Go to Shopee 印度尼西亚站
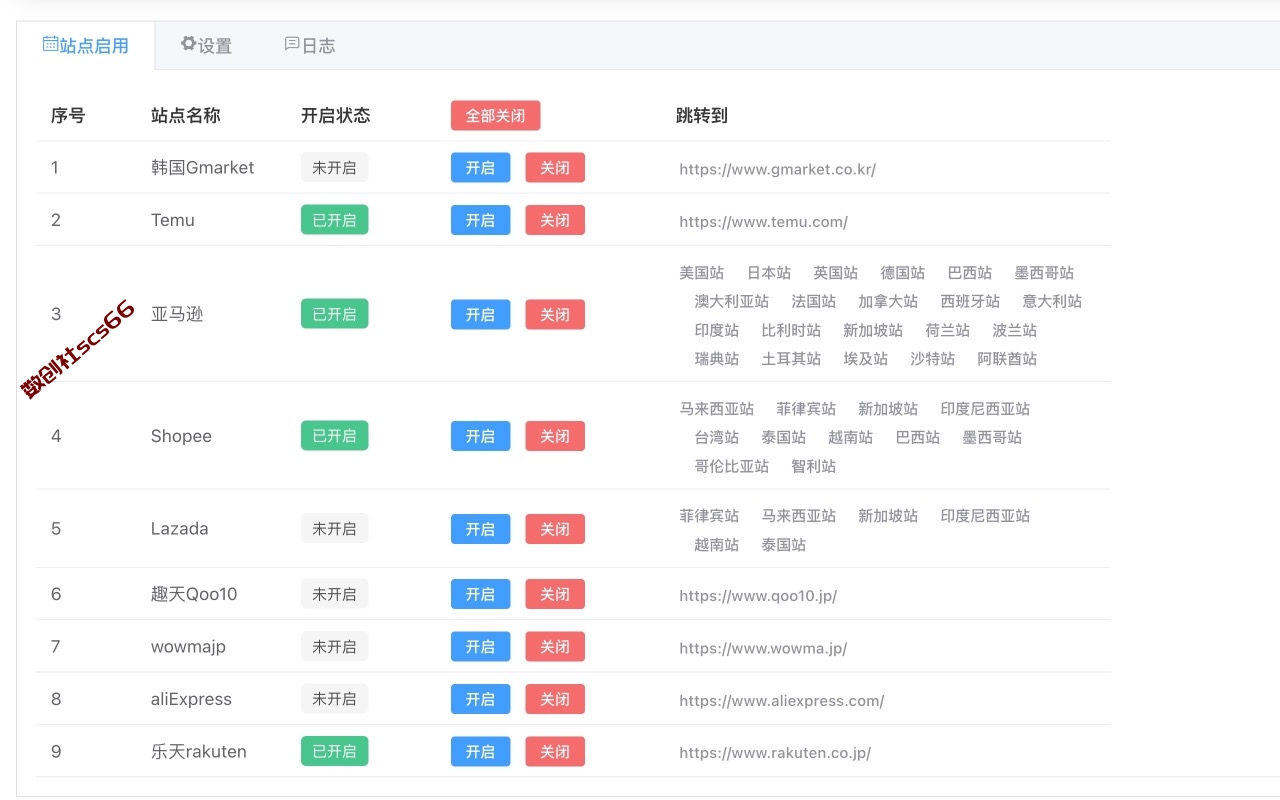This screenshot has width=1280, height=800. click(985, 409)
